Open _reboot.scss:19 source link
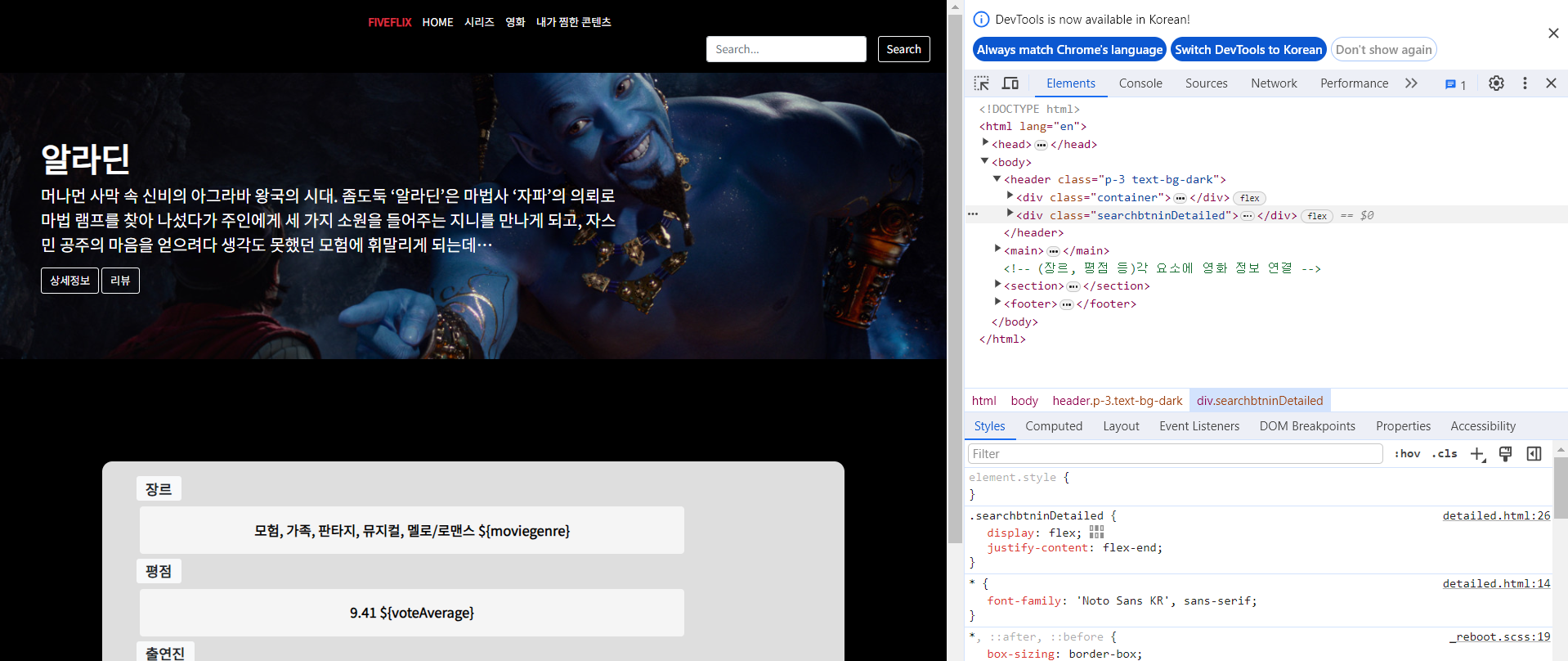This screenshot has width=1568, height=661. [x=1500, y=636]
